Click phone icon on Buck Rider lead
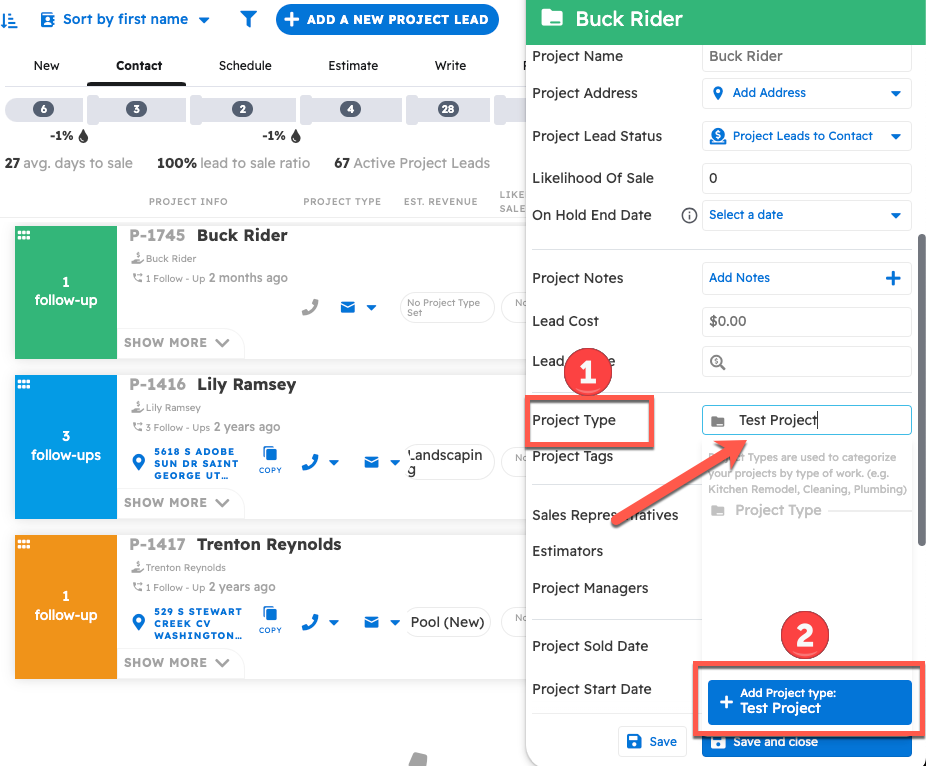 coord(310,307)
